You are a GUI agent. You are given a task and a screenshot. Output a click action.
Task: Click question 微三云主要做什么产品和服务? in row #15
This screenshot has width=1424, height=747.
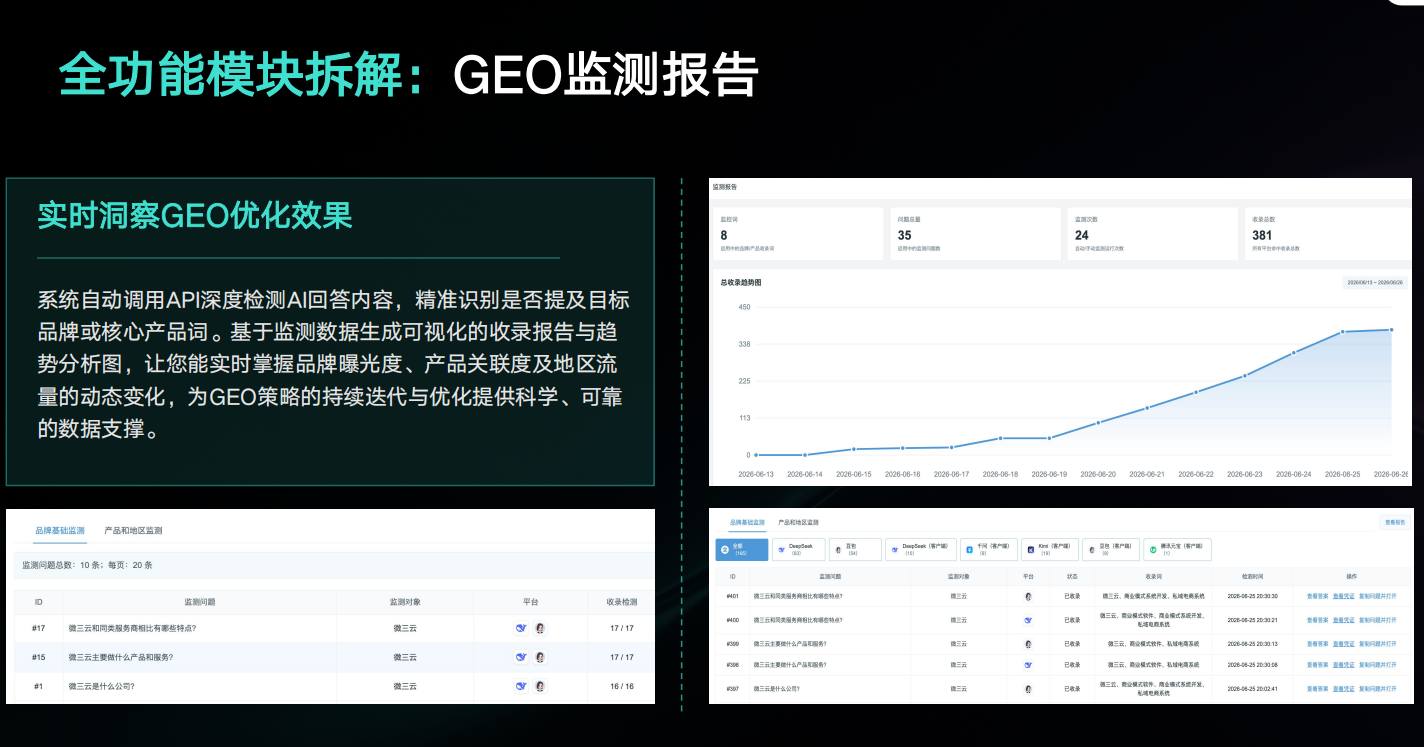click(121, 657)
